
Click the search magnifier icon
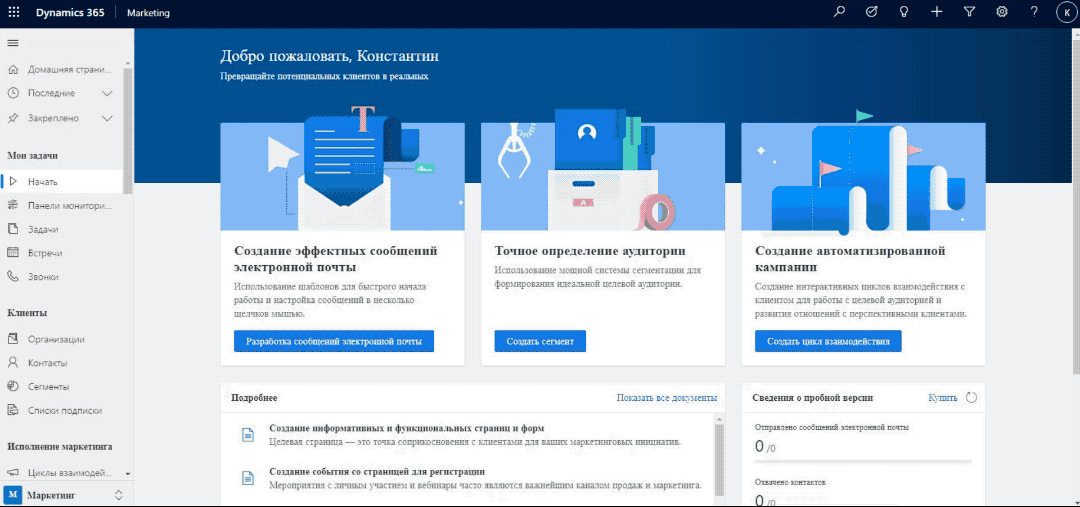tap(839, 12)
